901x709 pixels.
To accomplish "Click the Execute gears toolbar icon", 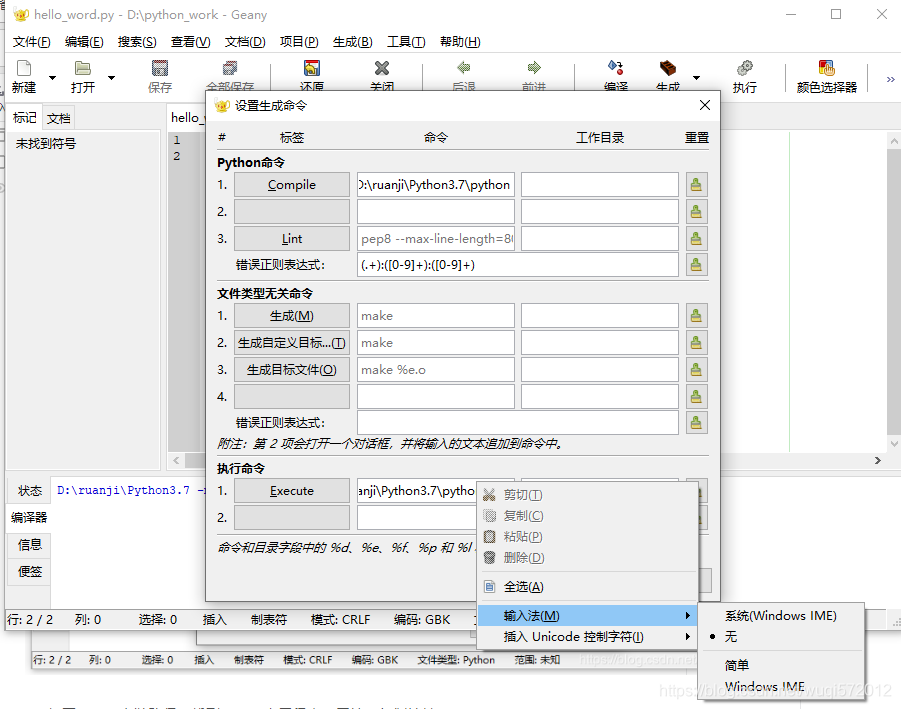I will point(745,68).
